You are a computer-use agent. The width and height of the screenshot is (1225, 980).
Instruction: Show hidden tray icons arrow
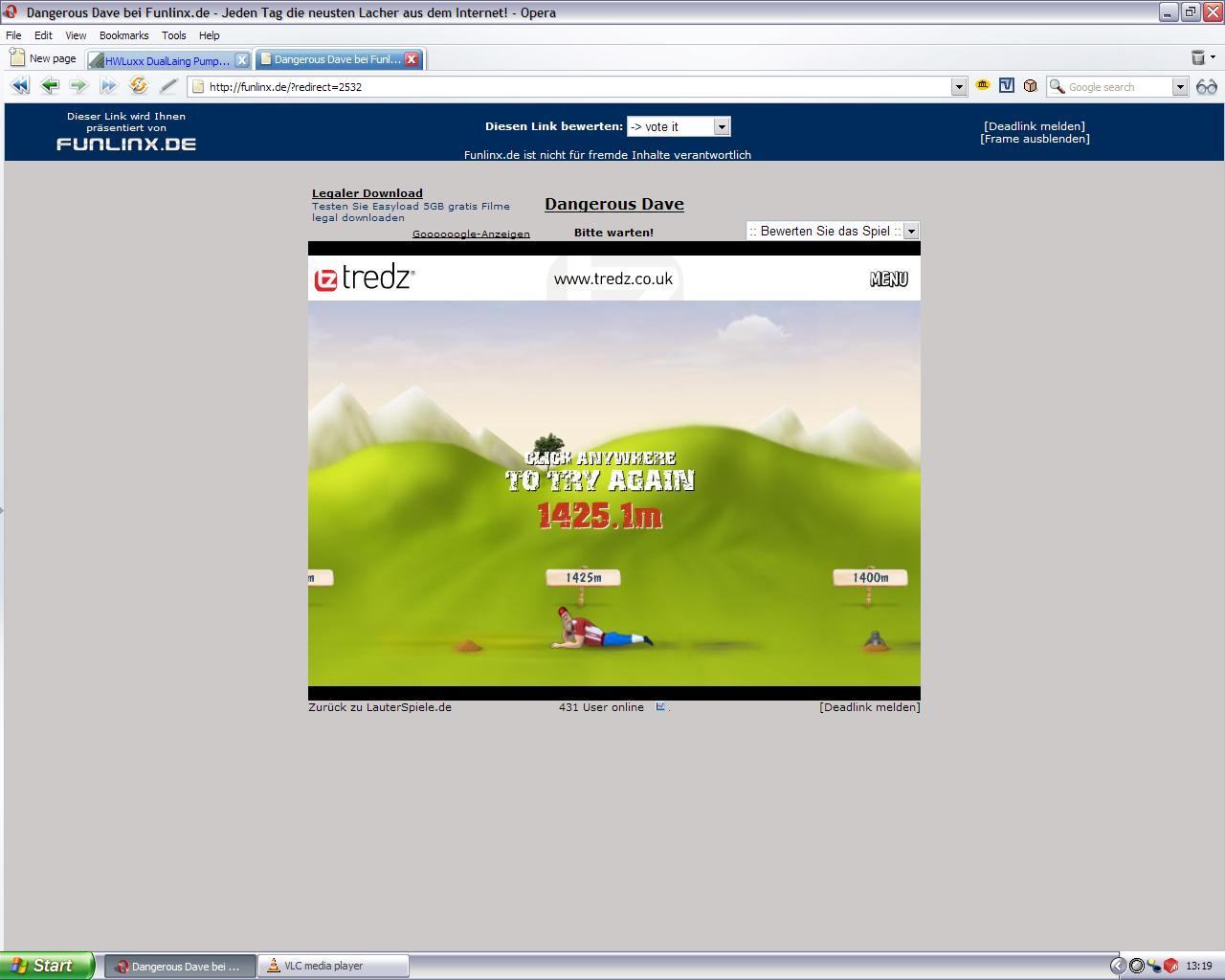(1118, 966)
